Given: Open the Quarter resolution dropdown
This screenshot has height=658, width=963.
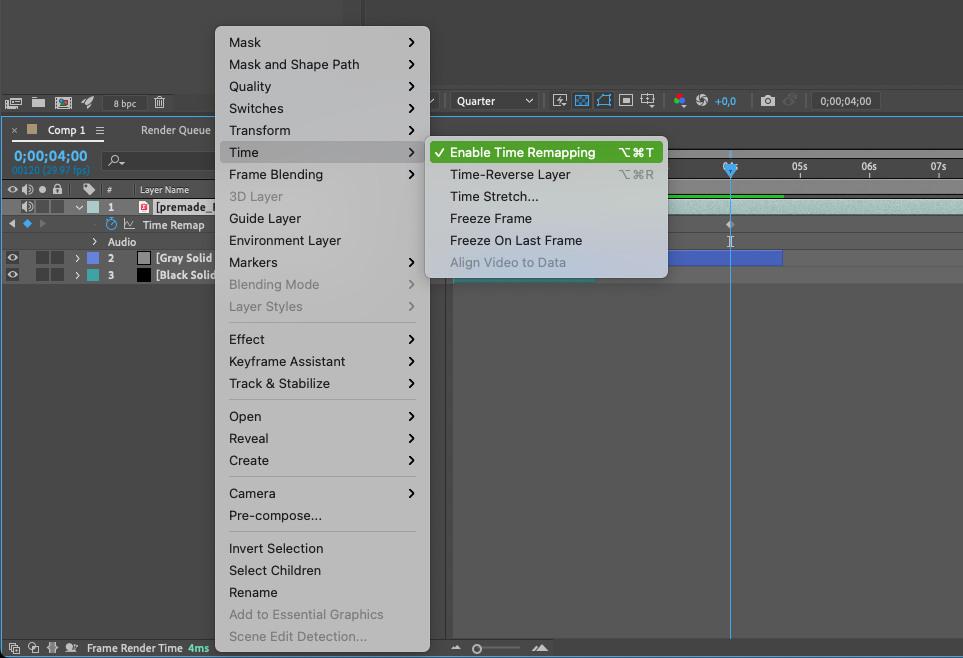Looking at the screenshot, I should click(x=494, y=101).
